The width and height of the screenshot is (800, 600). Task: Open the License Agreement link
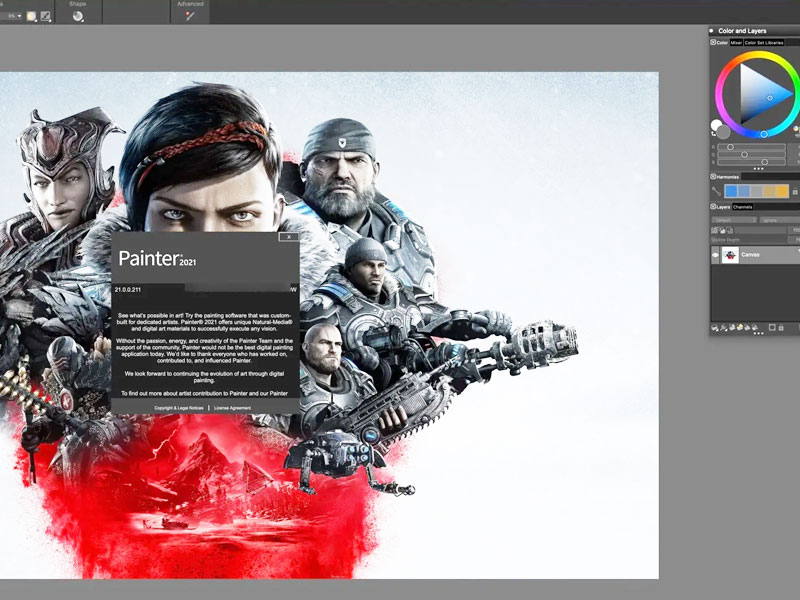(232, 408)
